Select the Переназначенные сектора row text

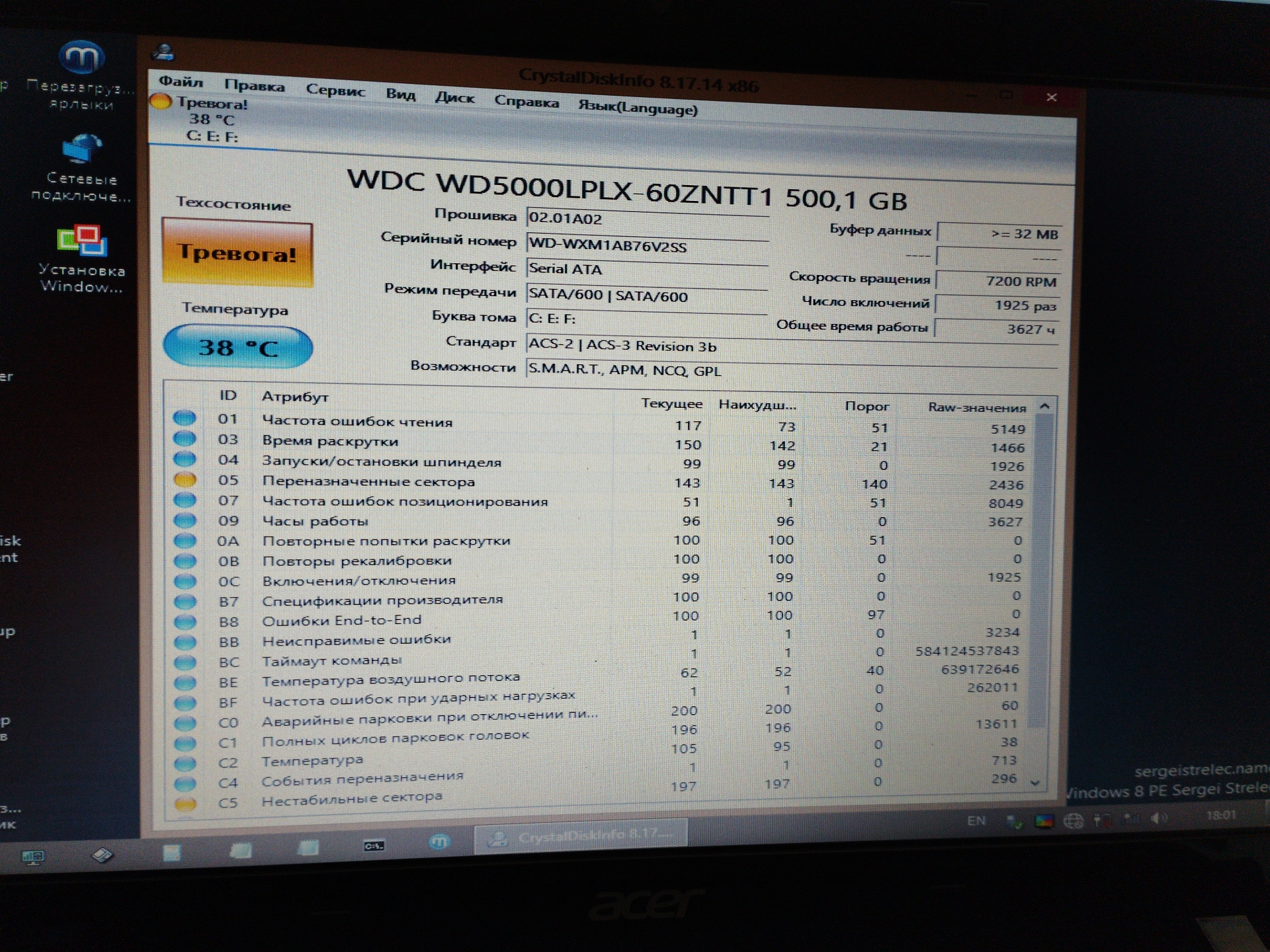pyautogui.click(x=368, y=481)
